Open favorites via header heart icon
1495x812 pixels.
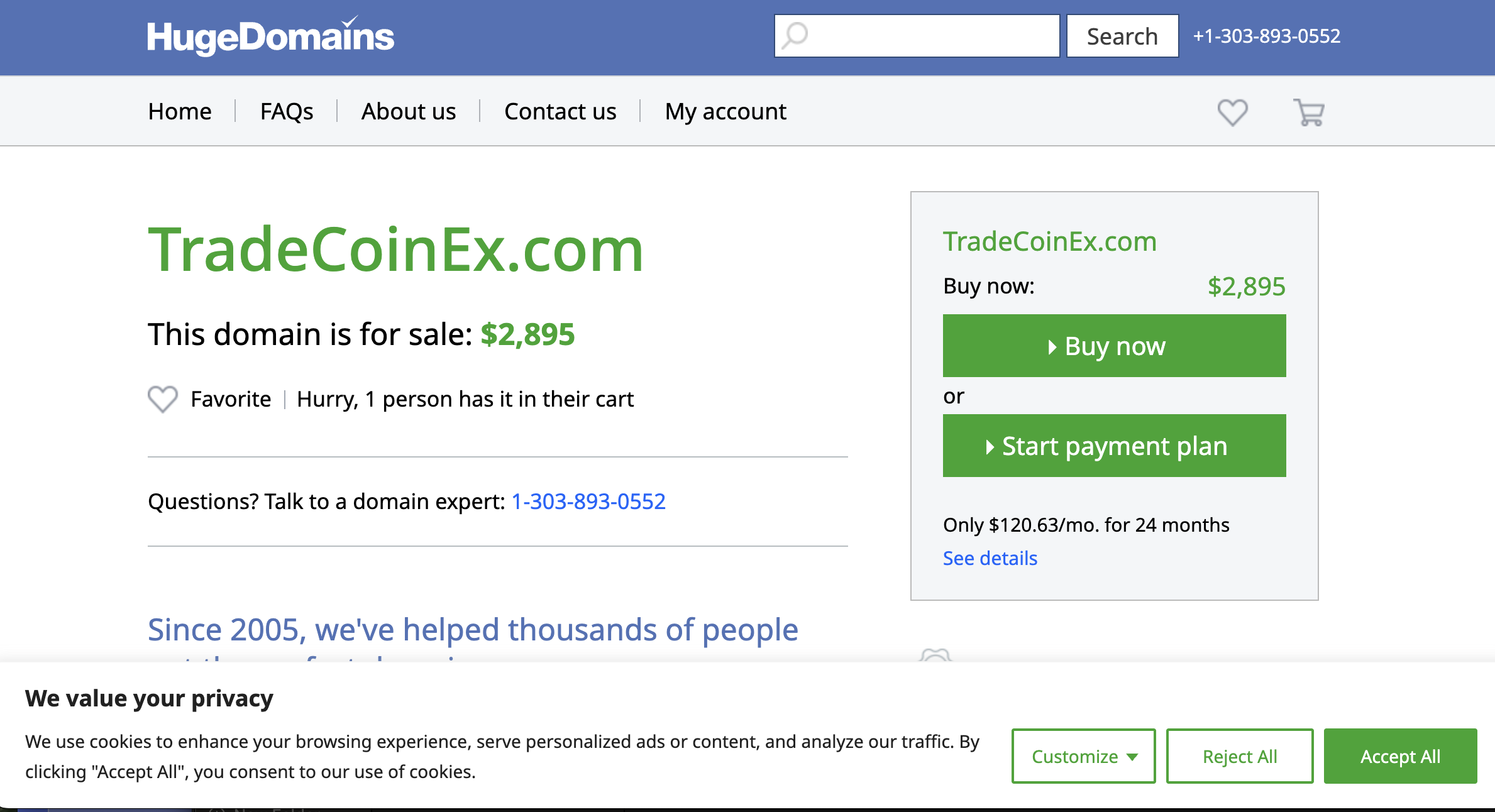point(1232,112)
